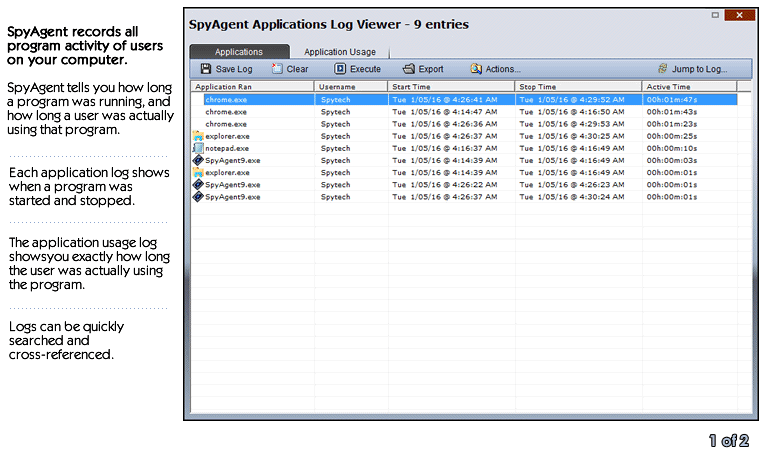Image resolution: width=761 pixels, height=454 pixels.
Task: Click SpyAgent9.exe icon in 4:26:22 row
Action: pyautogui.click(x=198, y=185)
